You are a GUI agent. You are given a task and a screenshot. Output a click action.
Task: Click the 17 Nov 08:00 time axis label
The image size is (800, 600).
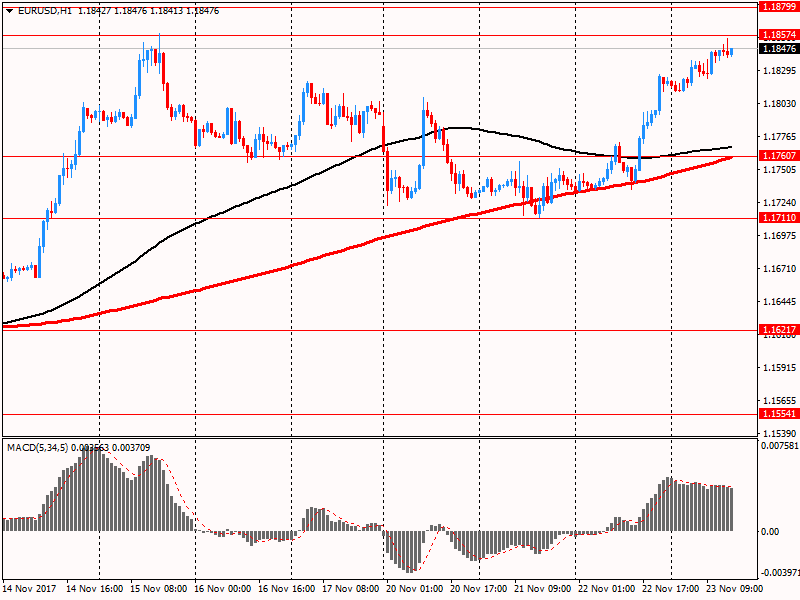pos(351,588)
